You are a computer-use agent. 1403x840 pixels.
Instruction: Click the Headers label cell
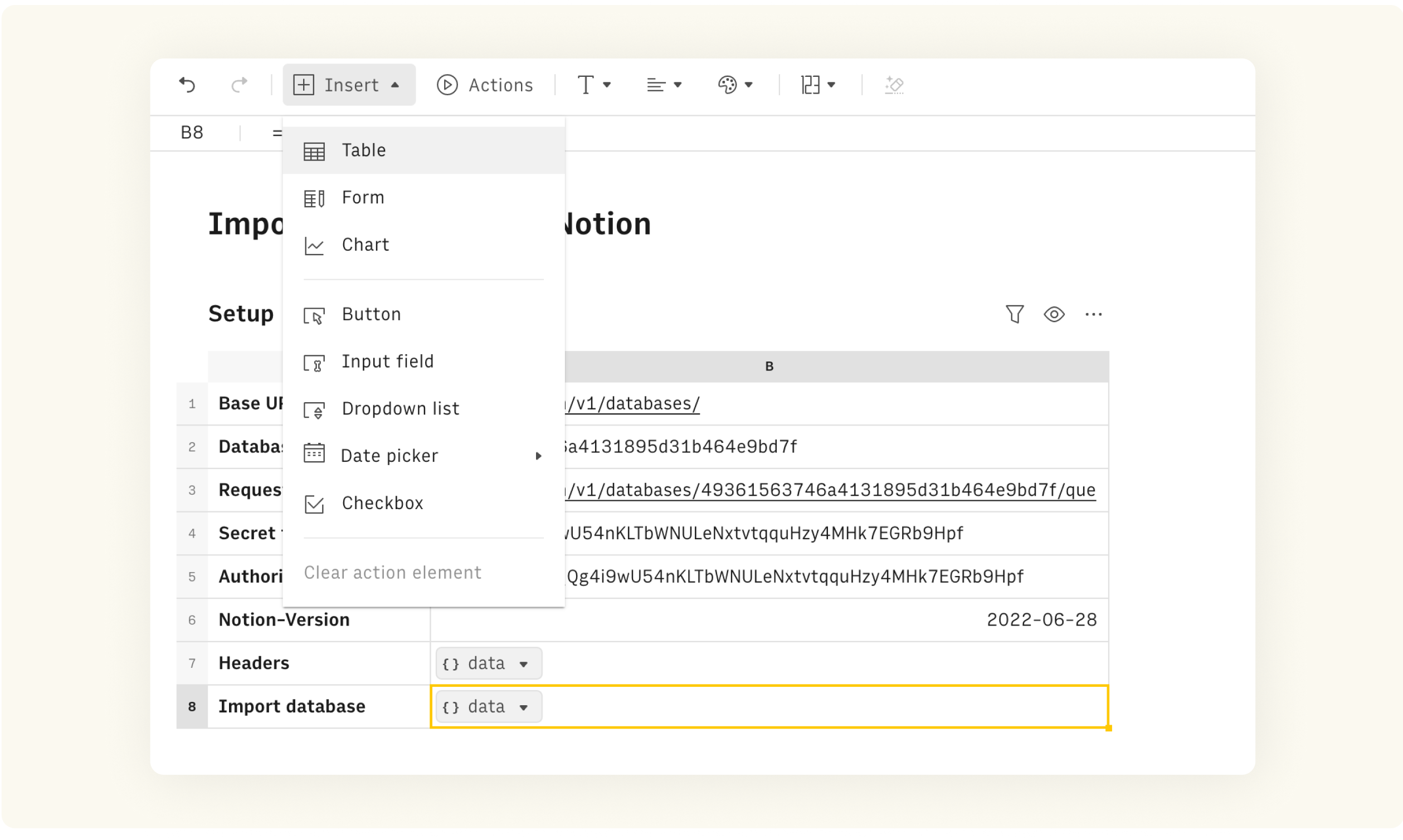(x=319, y=663)
